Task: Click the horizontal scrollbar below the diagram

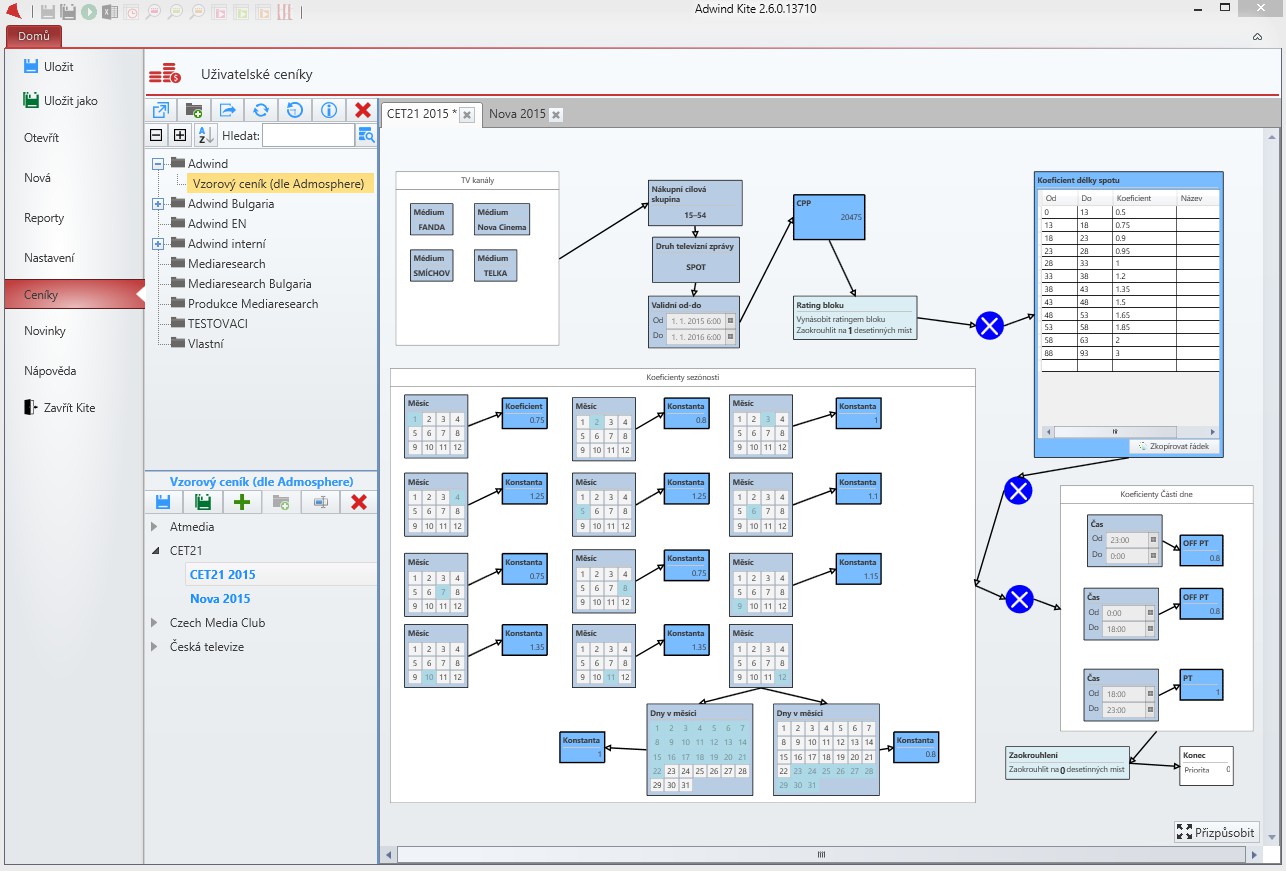Action: point(821,855)
